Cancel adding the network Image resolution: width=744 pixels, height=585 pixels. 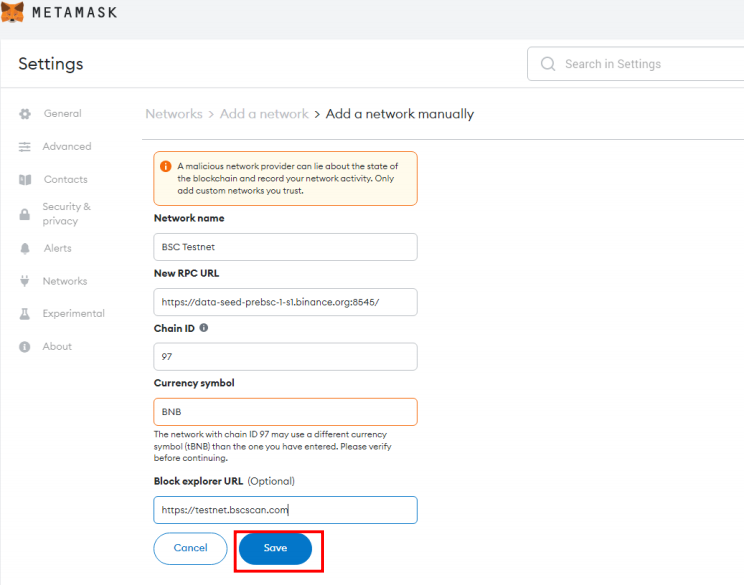click(x=190, y=548)
